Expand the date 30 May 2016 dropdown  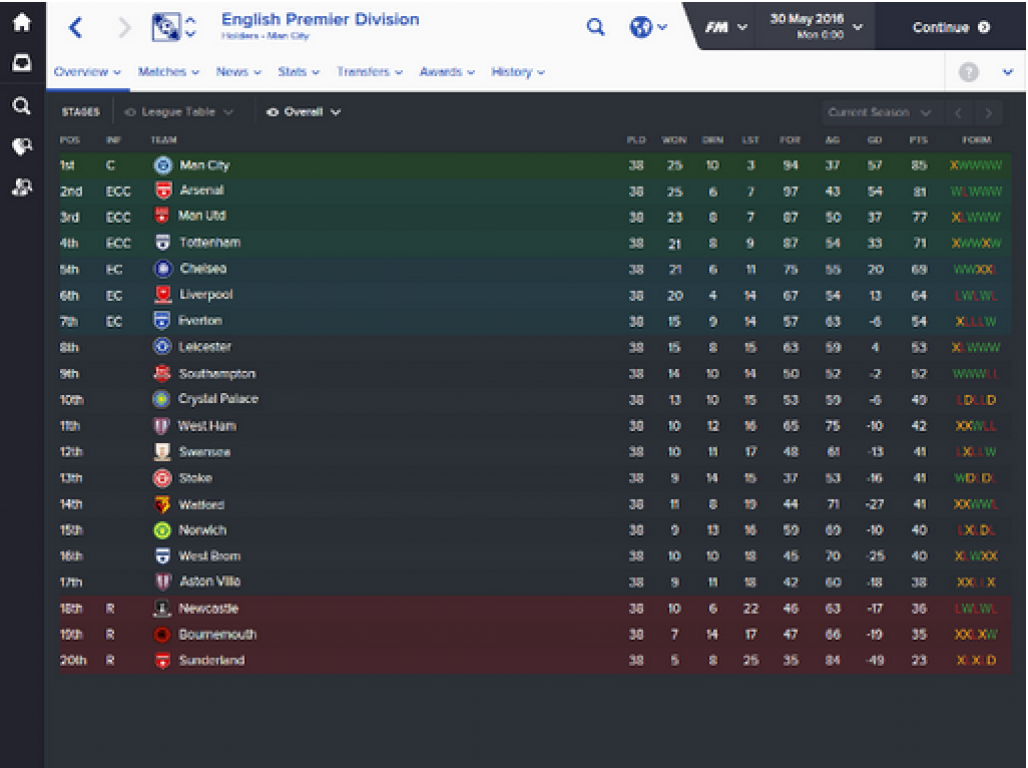pos(816,26)
